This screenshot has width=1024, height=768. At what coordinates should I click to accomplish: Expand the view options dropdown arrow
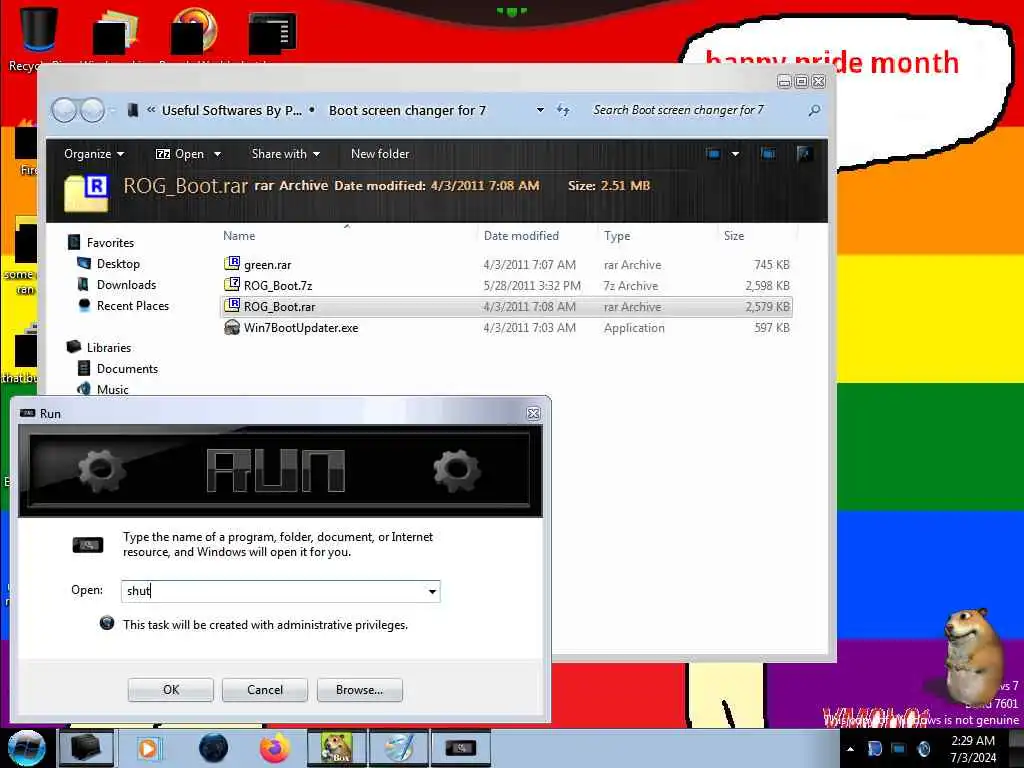click(x=735, y=154)
